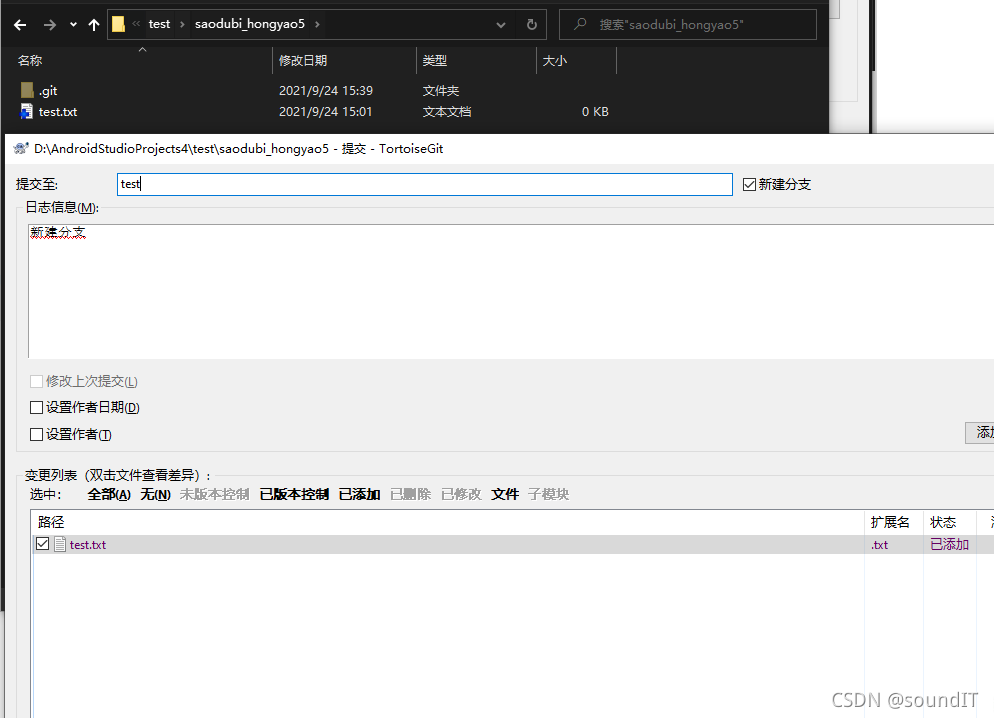Sort change list by 状态 column
994x718 pixels.
[x=943, y=522]
